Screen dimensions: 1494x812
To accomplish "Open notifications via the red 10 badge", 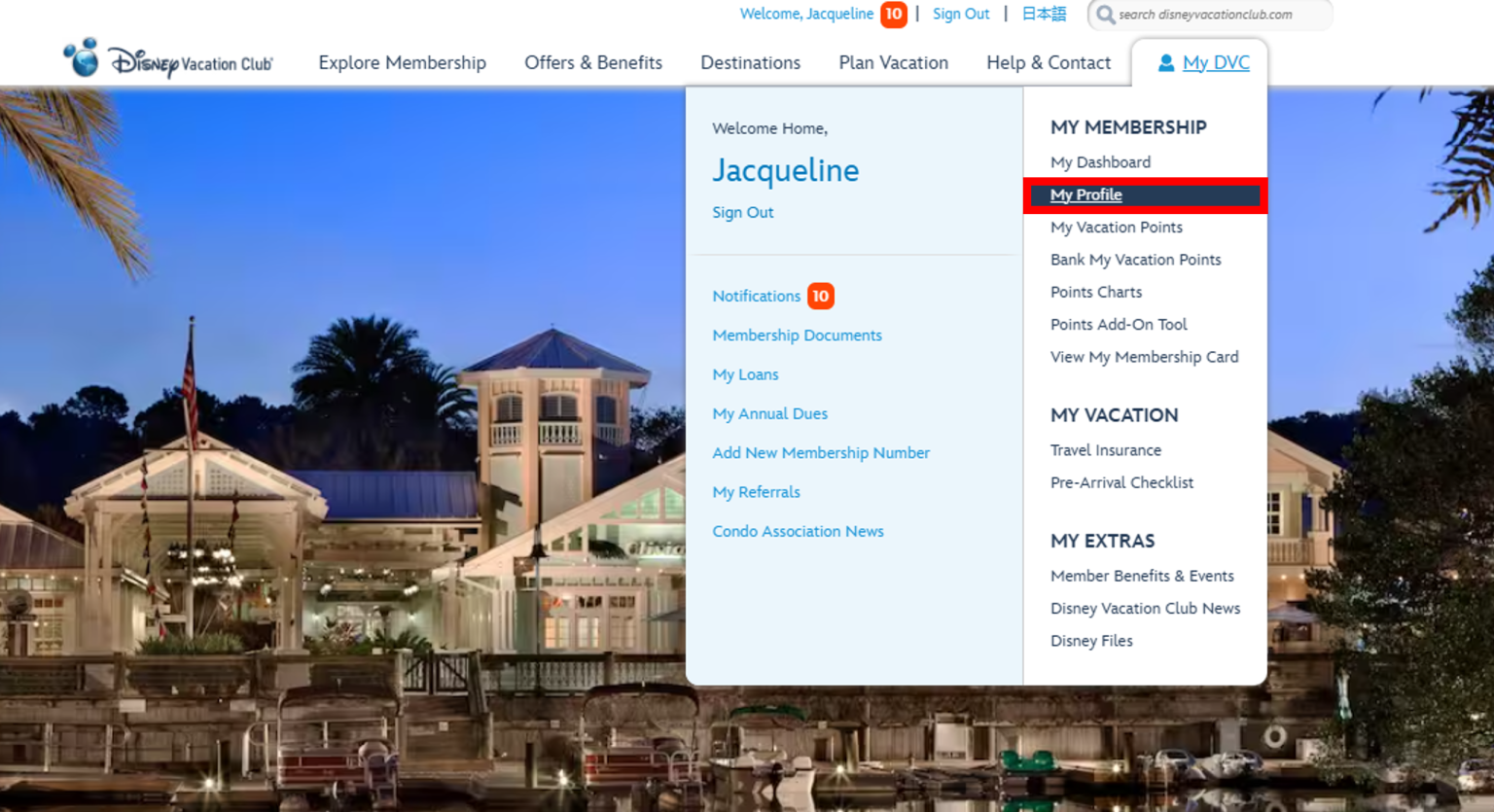I will tap(893, 15).
